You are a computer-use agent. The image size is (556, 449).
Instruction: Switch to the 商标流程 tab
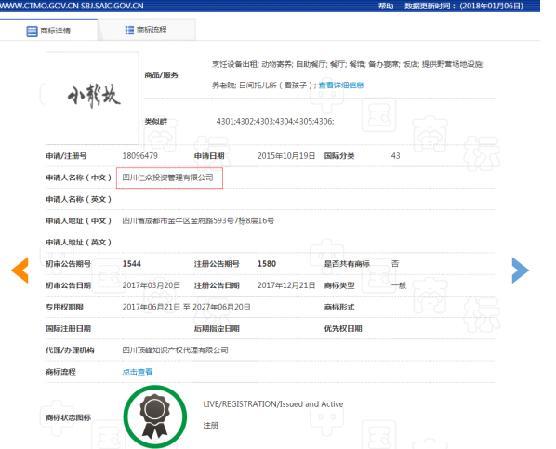click(x=146, y=30)
